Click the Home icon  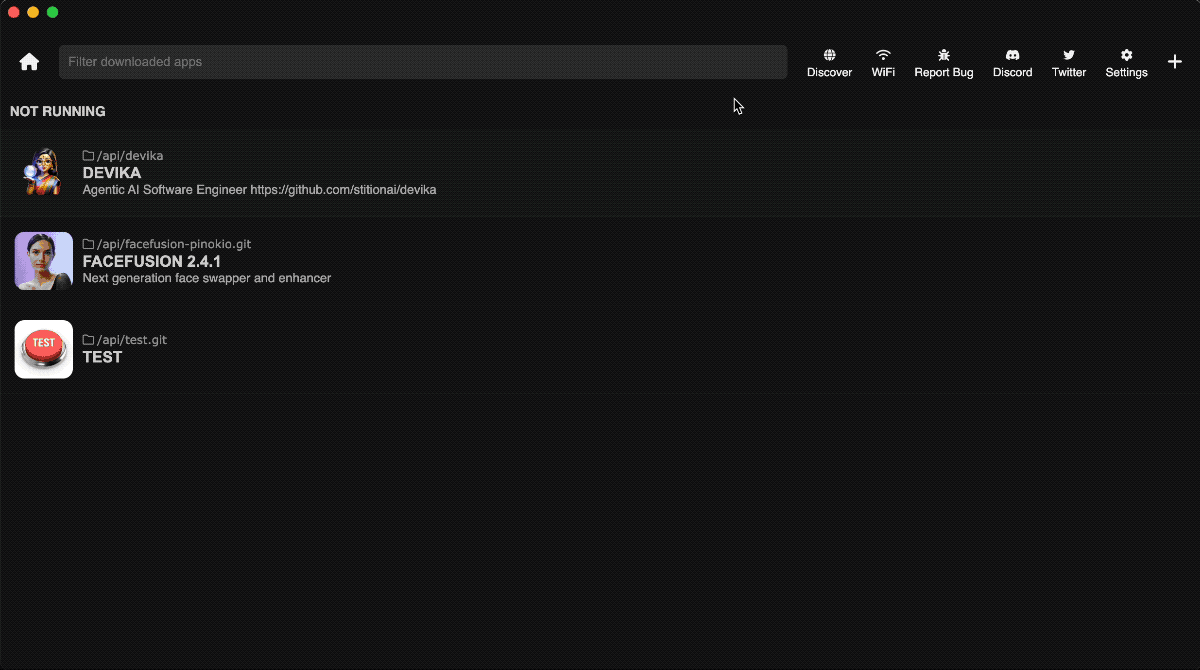(29, 62)
